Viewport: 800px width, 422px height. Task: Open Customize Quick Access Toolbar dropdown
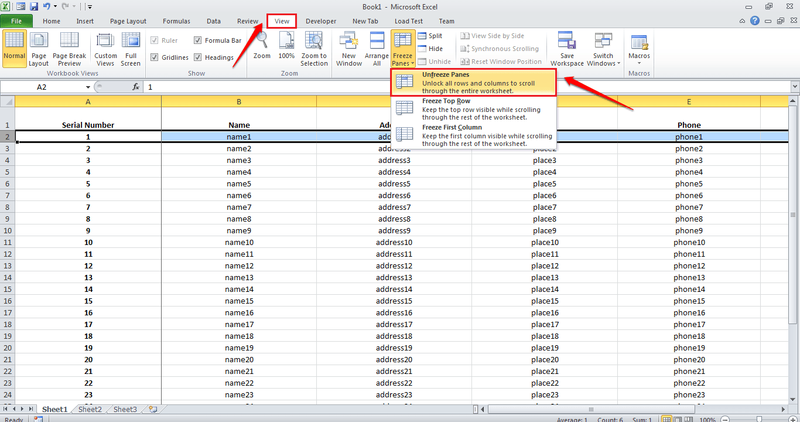(x=90, y=7)
